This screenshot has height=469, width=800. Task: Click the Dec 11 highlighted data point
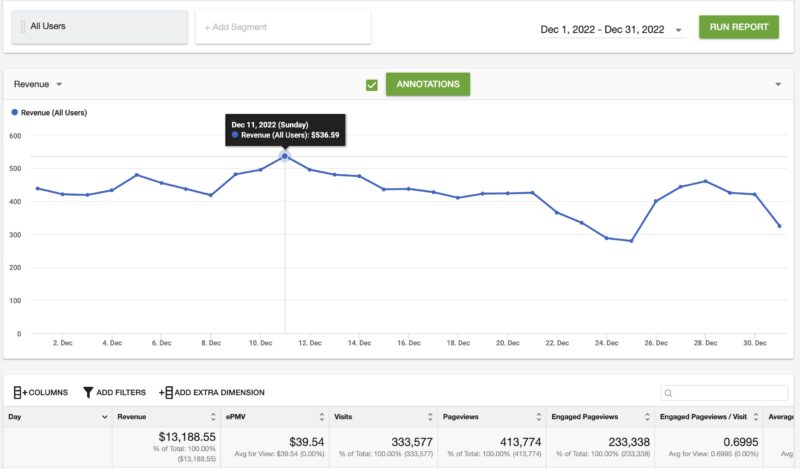click(285, 156)
